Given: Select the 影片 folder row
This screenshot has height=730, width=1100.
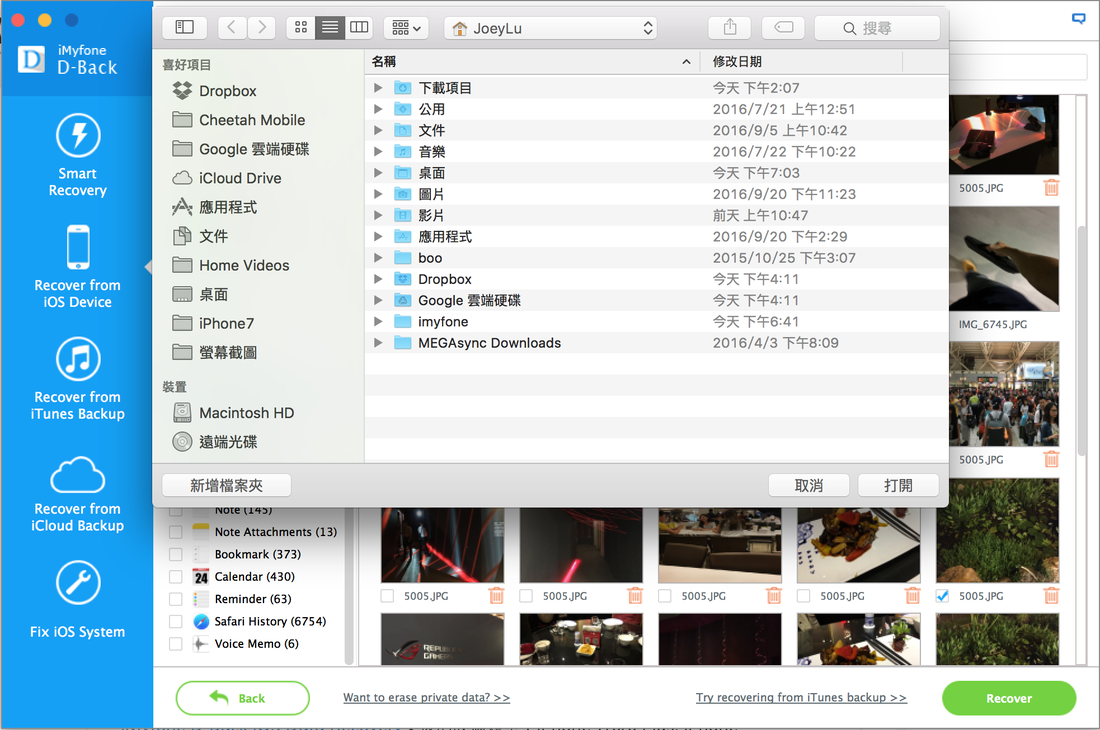Looking at the screenshot, I should click(x=657, y=215).
